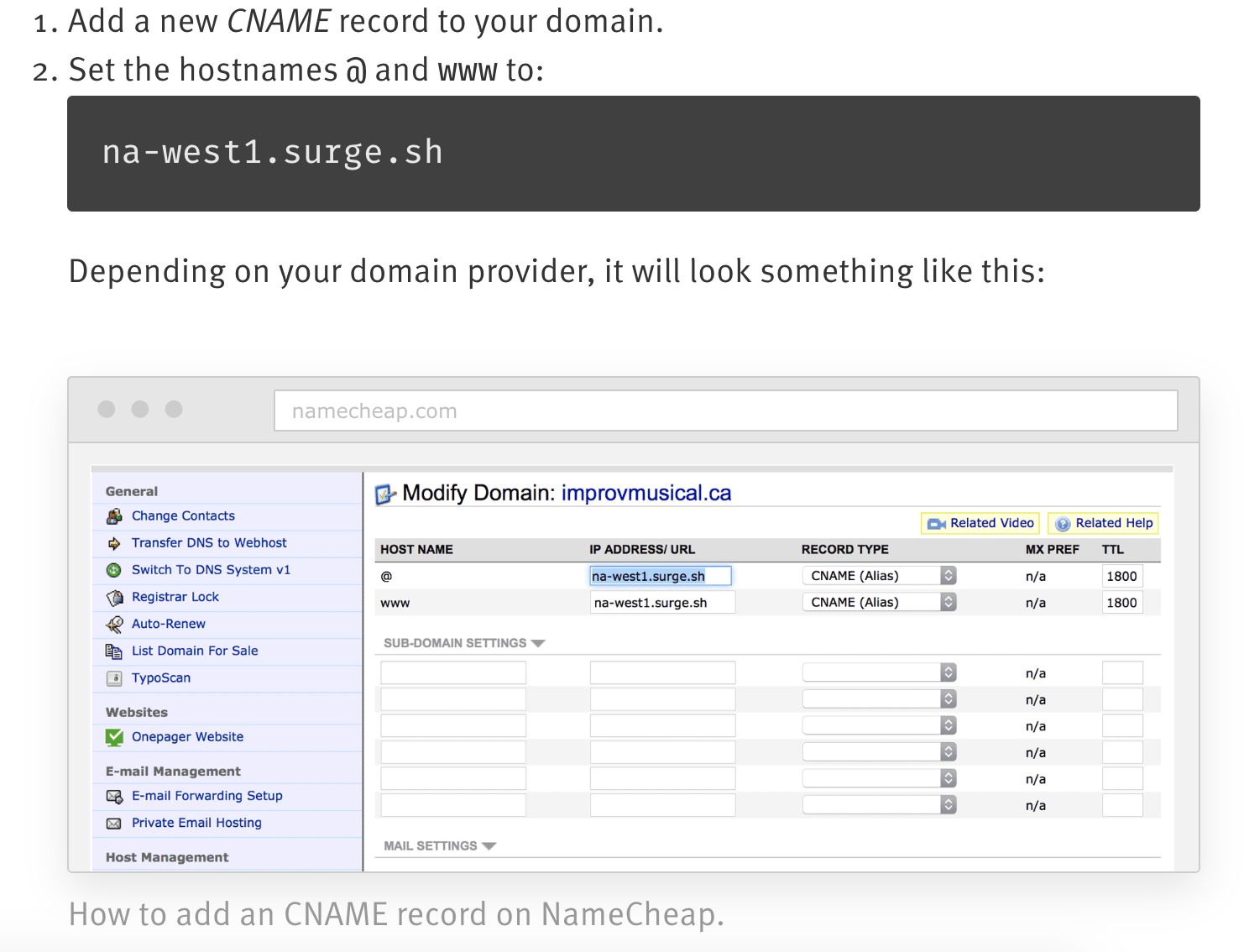Click the Modify Domain edit icon

[x=385, y=494]
